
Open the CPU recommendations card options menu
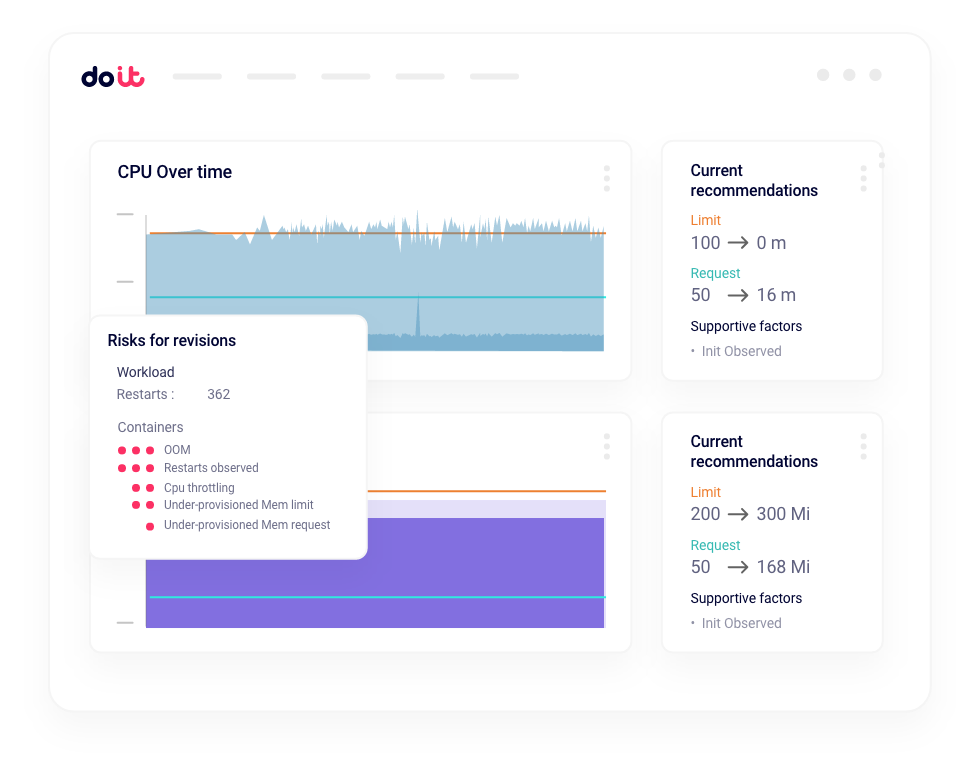pos(863,178)
